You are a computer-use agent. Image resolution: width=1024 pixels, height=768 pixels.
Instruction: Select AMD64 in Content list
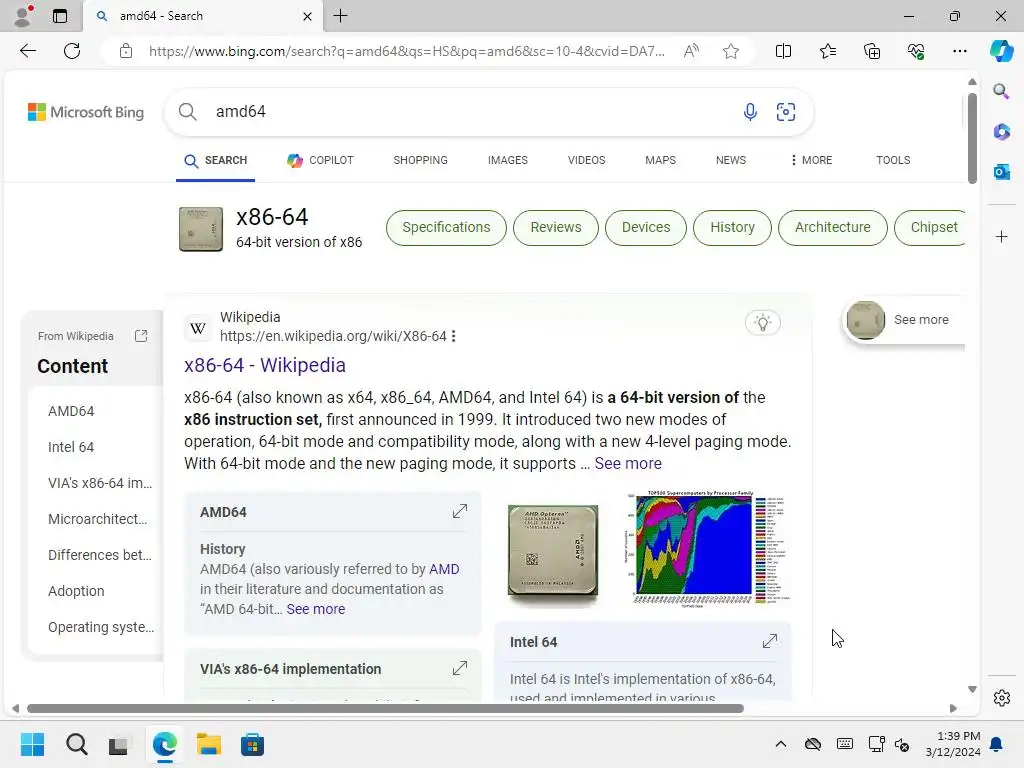(71, 411)
